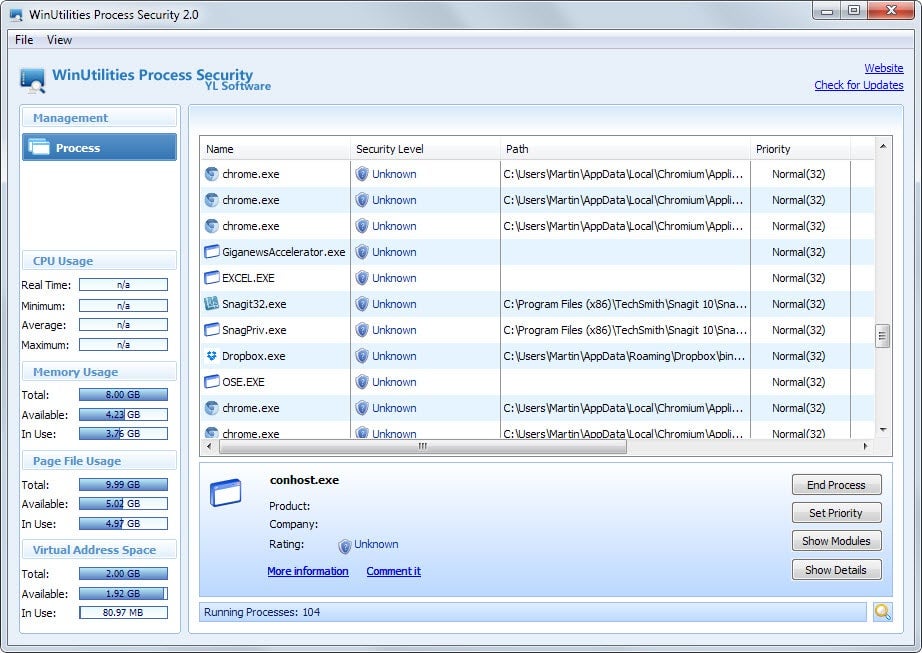Screen dimensions: 922x653
Task: Select the OSE.EXE process name
Action: point(243,381)
